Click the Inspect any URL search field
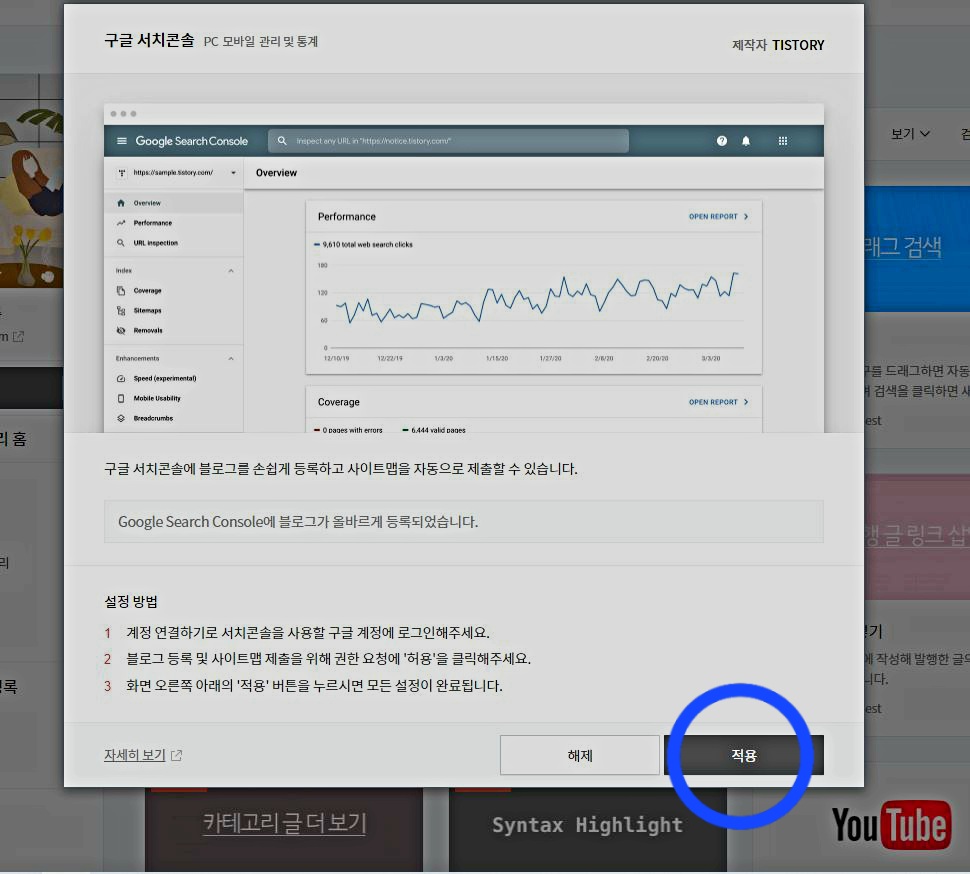The image size is (970, 874). 447,141
